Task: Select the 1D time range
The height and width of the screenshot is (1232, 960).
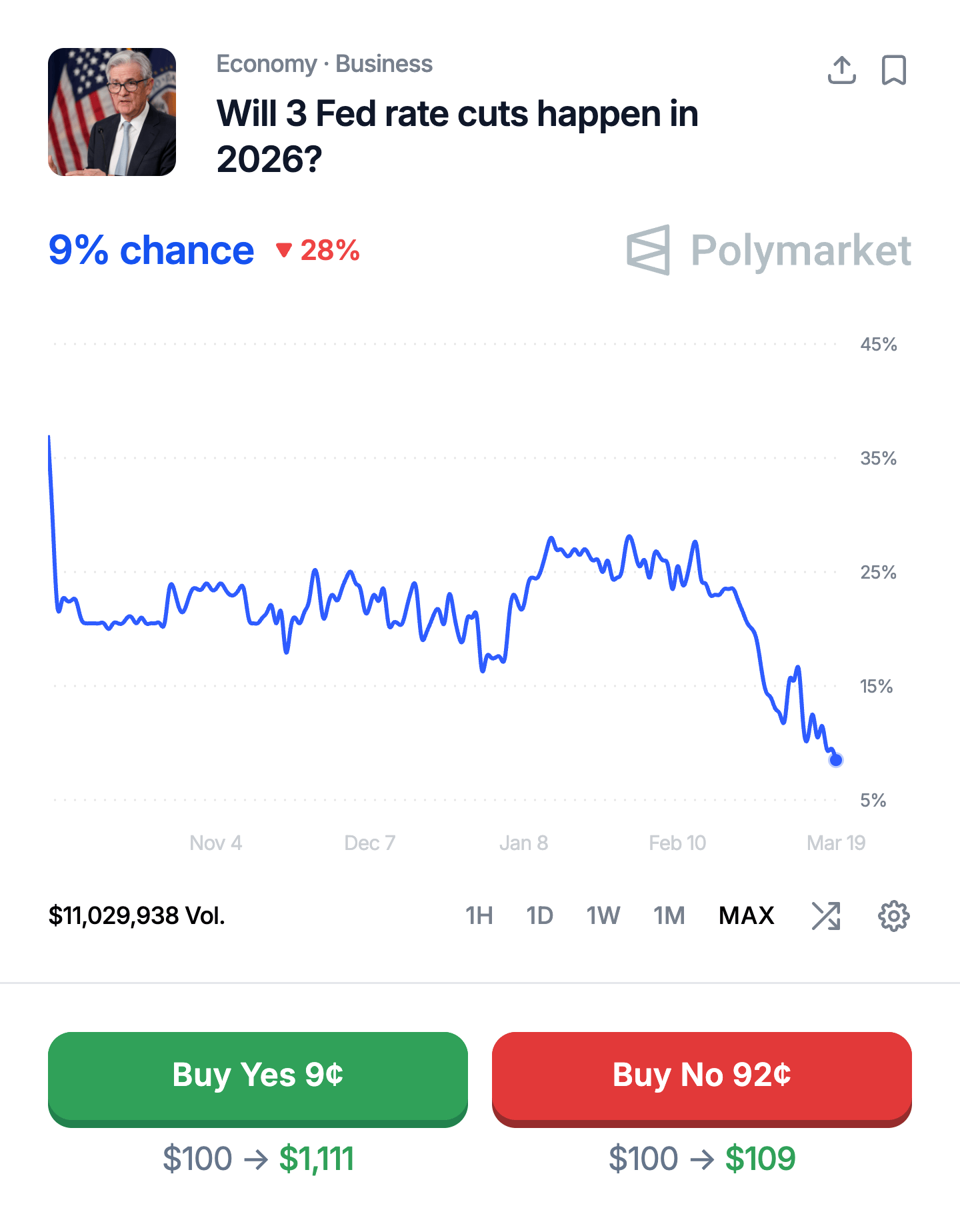Action: [x=539, y=916]
